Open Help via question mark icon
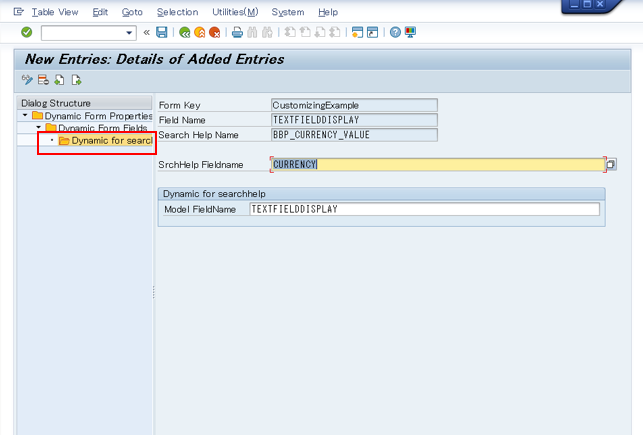Viewport: 643px width, 435px height. [x=395, y=32]
